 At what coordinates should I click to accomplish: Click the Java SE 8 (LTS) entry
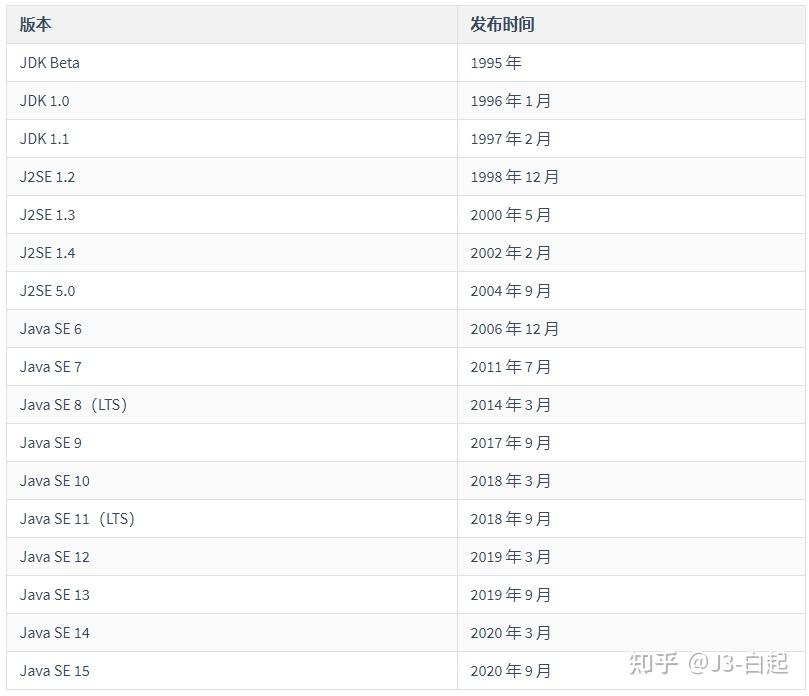(74, 405)
